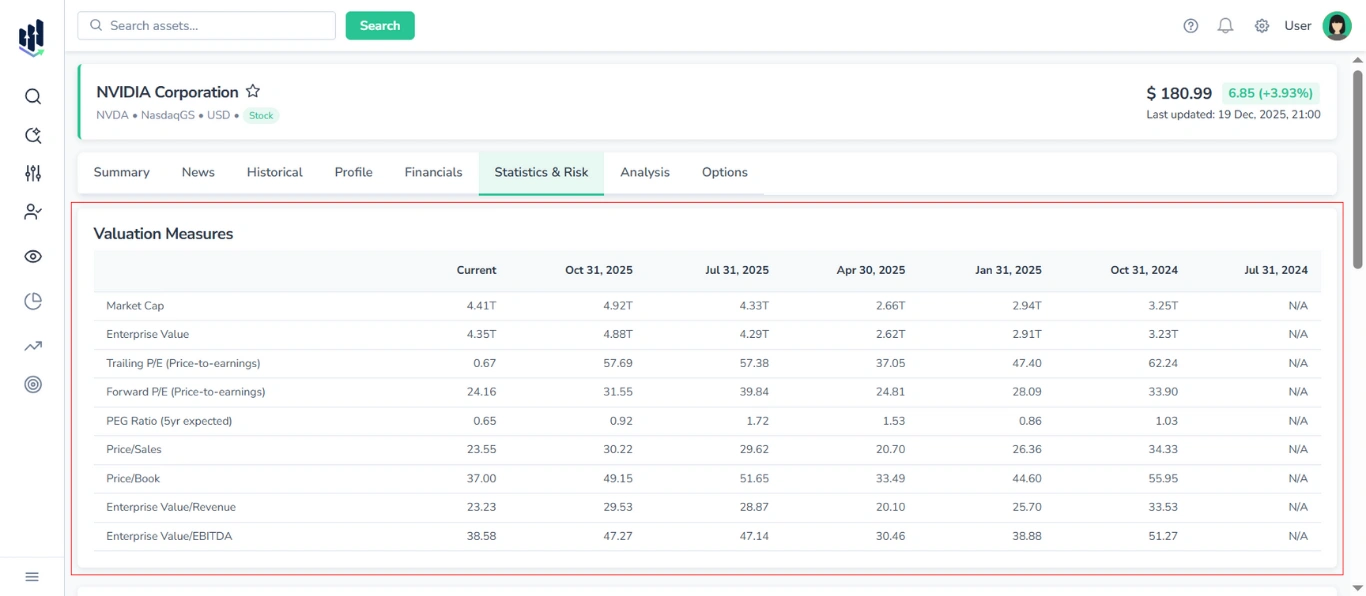
Task: Favorite NVIDIA using the star toggle
Action: [252, 90]
